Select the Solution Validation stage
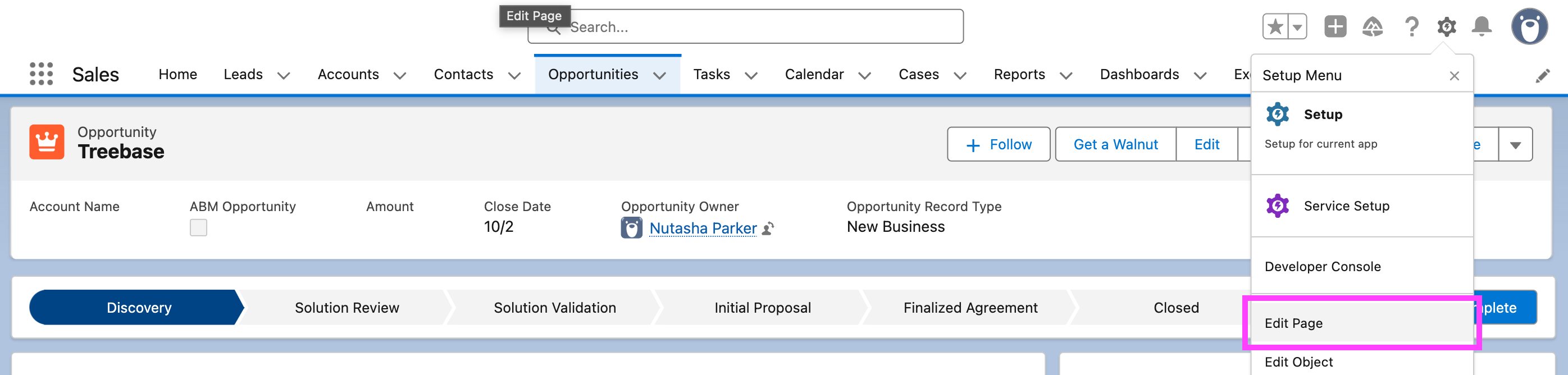1568x375 pixels. click(x=554, y=308)
